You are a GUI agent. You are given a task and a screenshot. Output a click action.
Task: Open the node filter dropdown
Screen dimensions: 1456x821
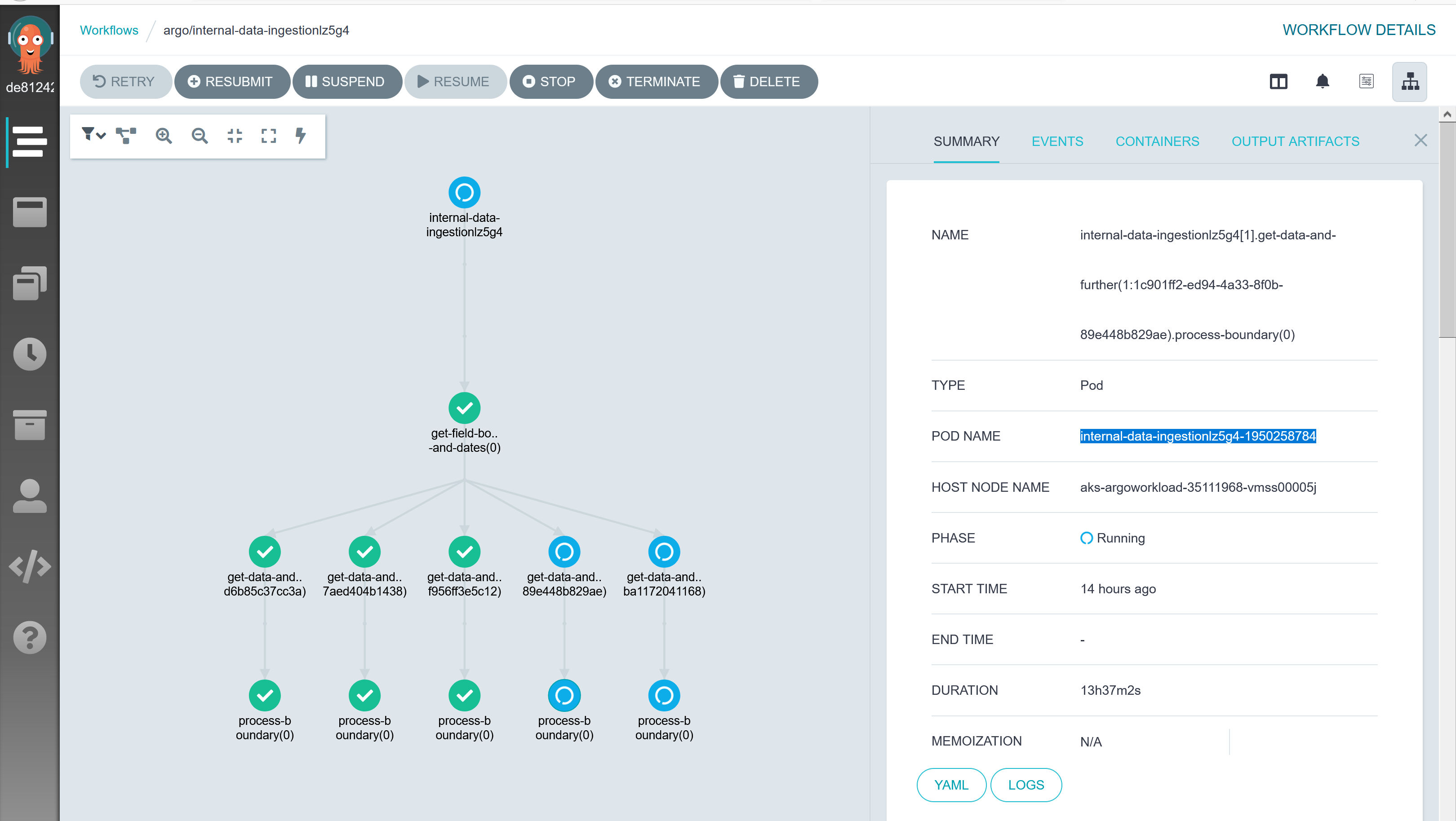93,135
